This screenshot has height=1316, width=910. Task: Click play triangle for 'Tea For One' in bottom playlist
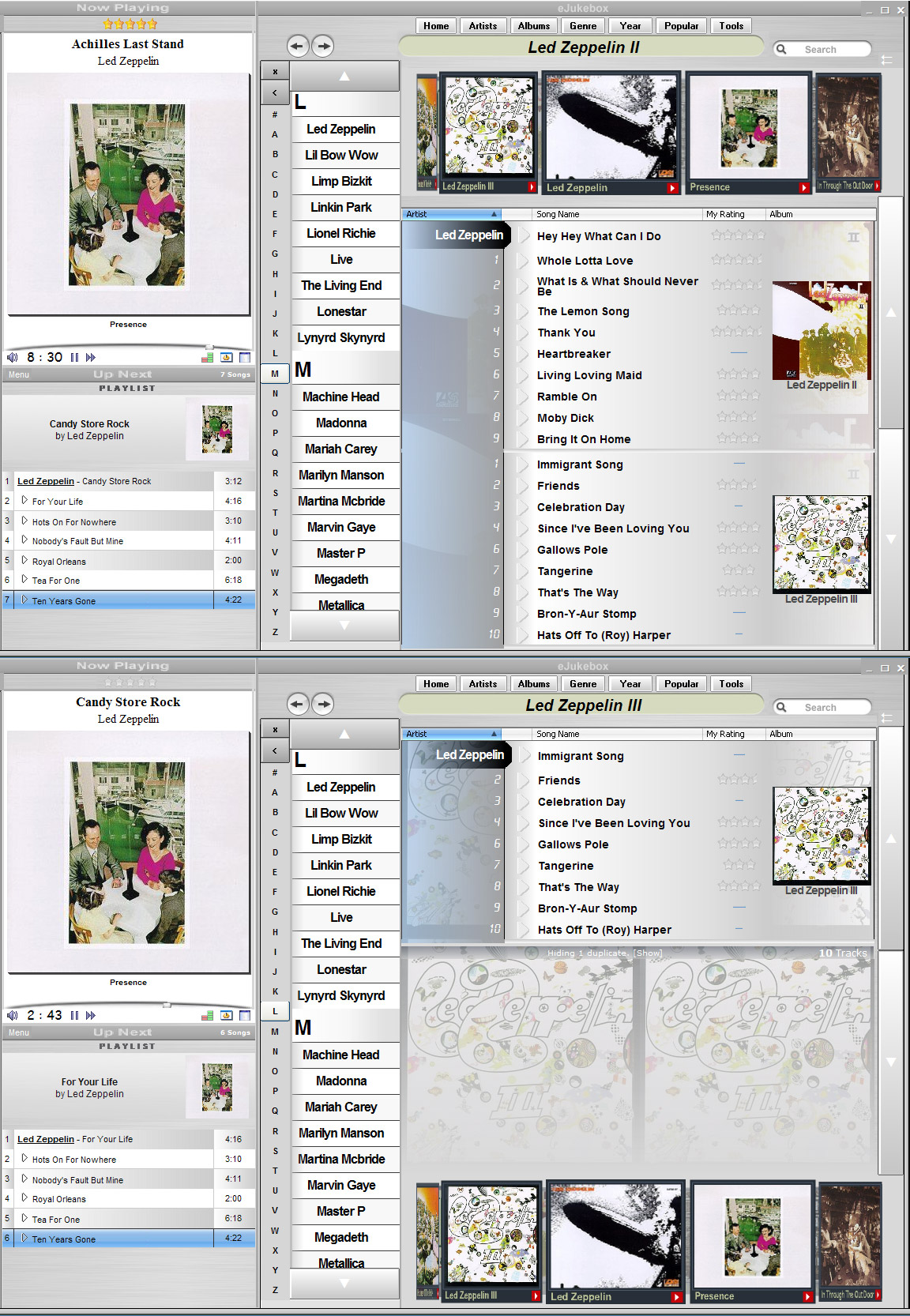(x=24, y=1218)
